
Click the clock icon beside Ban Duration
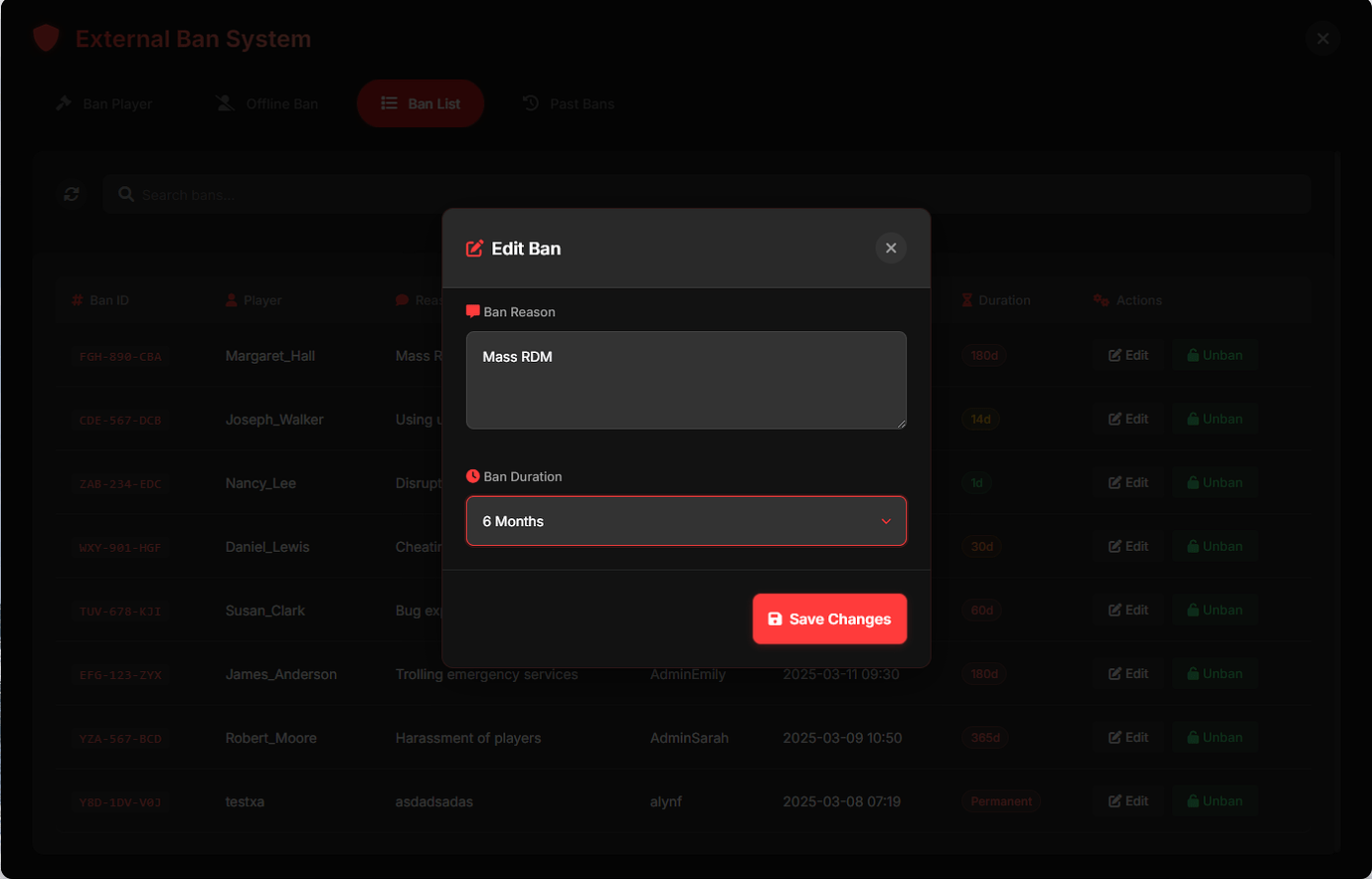472,475
